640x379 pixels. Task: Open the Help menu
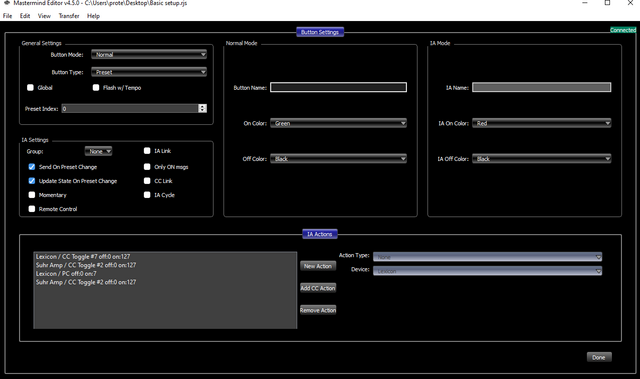[x=93, y=16]
